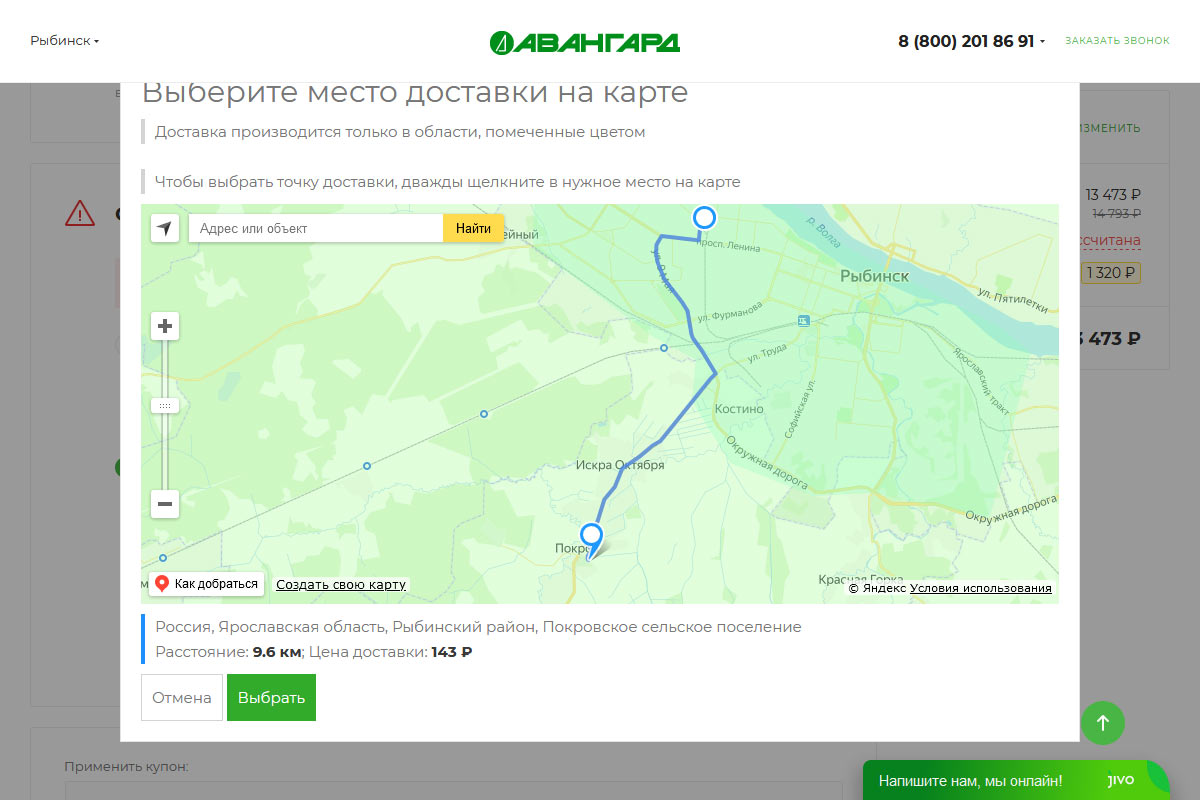Screen dimensions: 1200x800
Task: Open the Создать свою карту link
Action: tap(341, 584)
